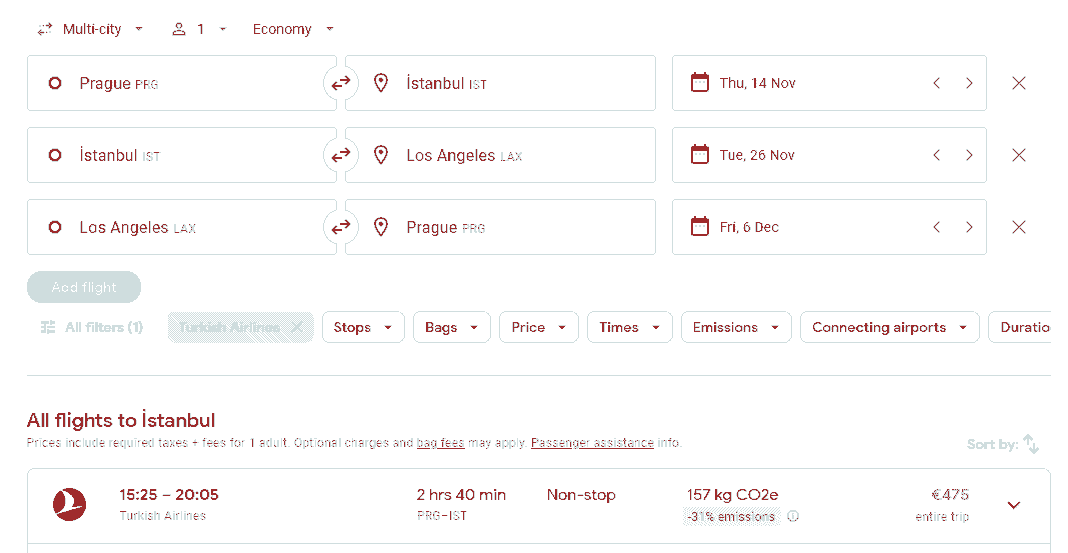Edit the Los Angeles LAX destination field
The height and width of the screenshot is (553, 1068).
[500, 155]
